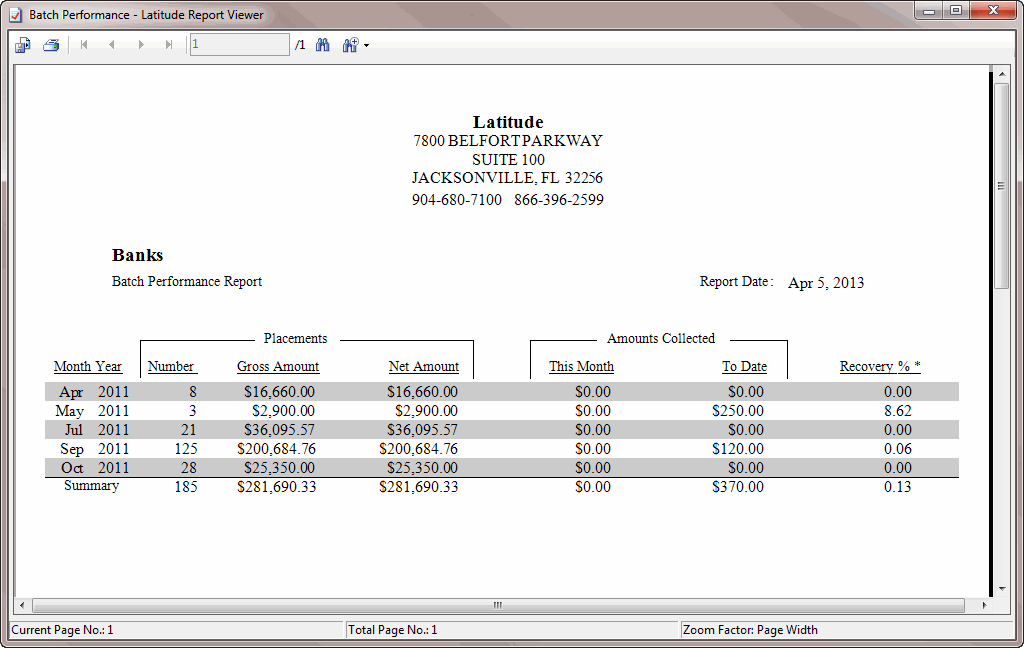Advance to the next page

[140, 44]
